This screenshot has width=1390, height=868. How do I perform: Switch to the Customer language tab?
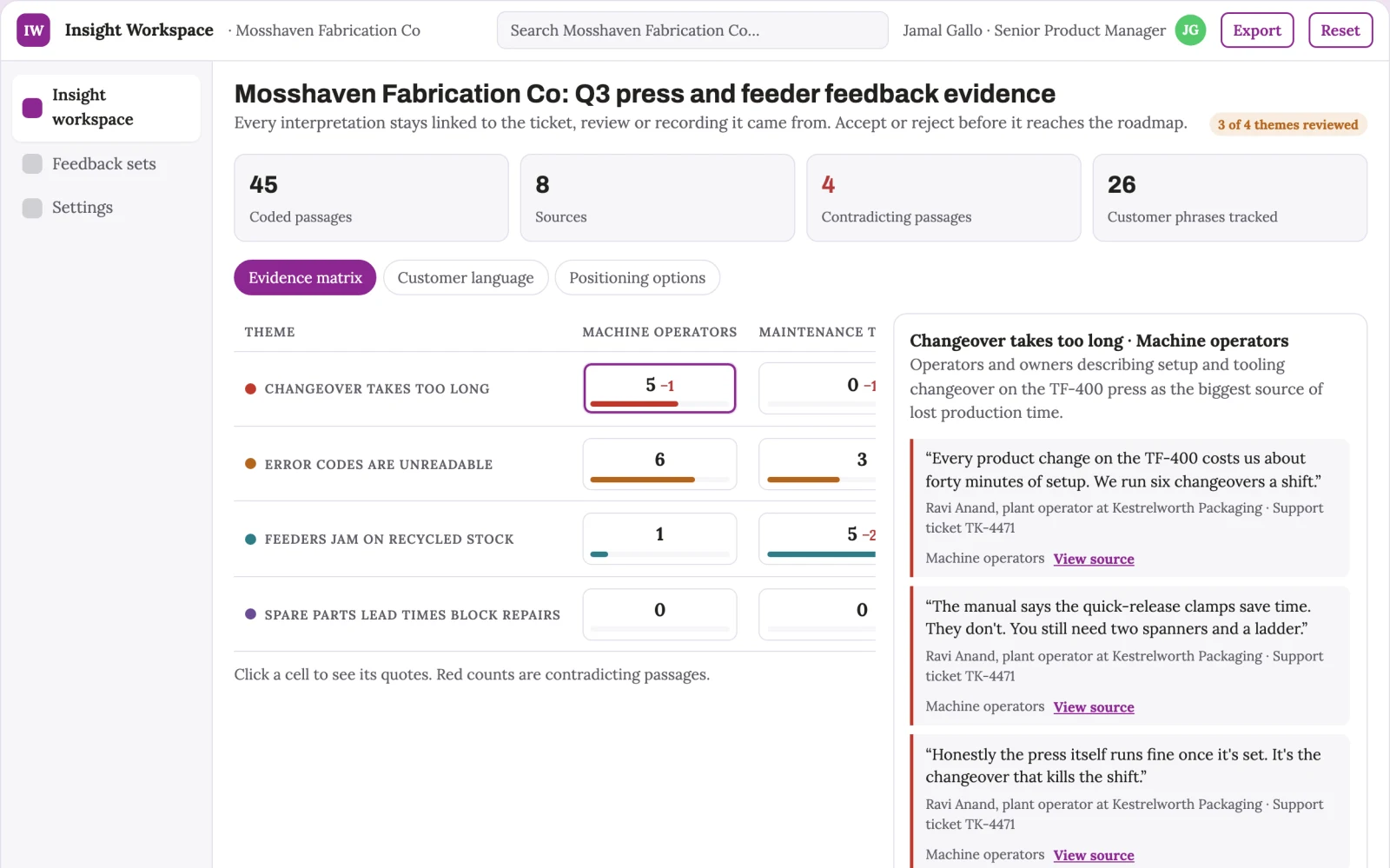(466, 278)
